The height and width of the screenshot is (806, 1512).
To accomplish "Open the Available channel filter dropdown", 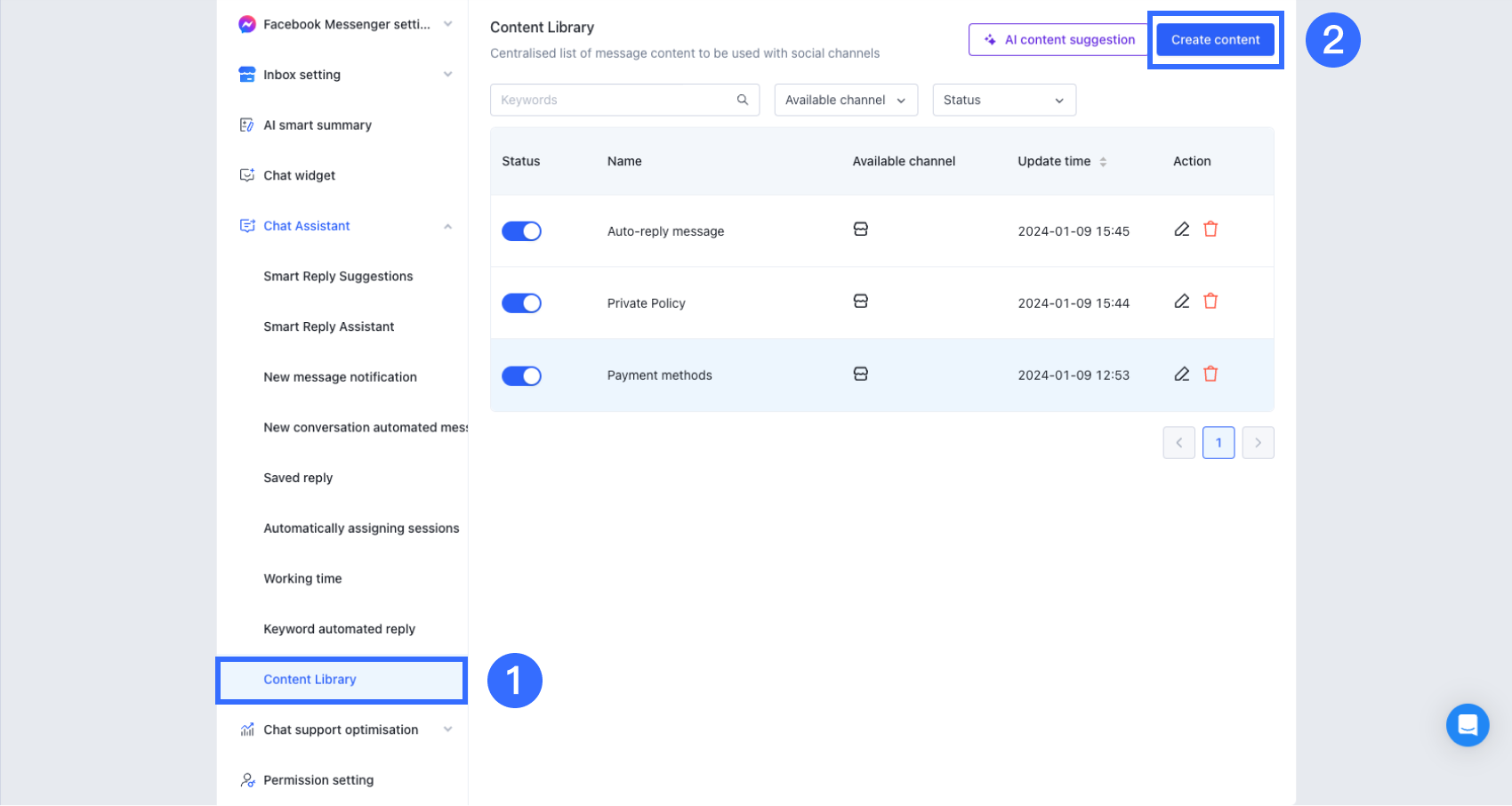I will (845, 101).
